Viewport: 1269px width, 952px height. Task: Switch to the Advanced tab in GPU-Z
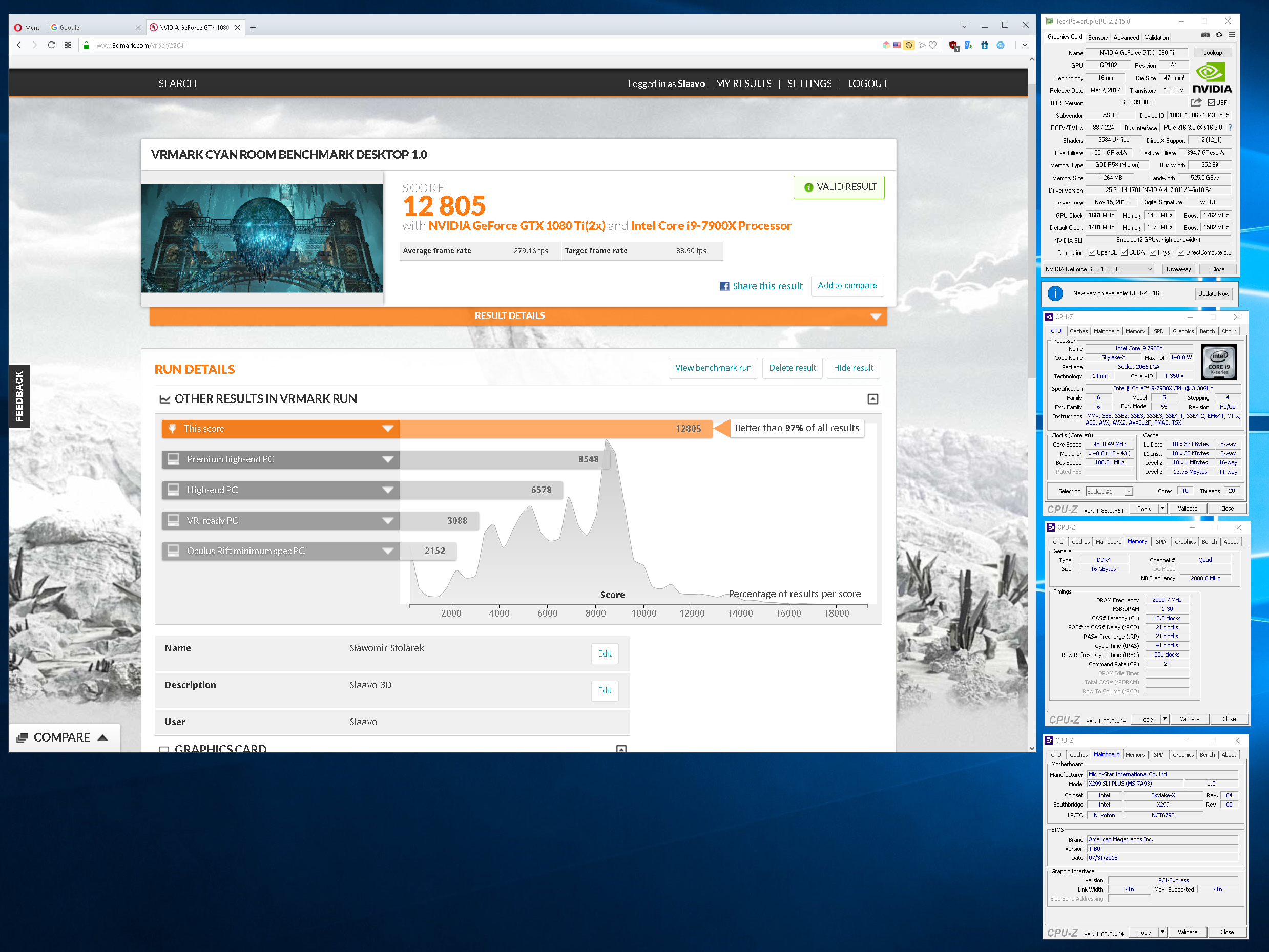click(1126, 38)
